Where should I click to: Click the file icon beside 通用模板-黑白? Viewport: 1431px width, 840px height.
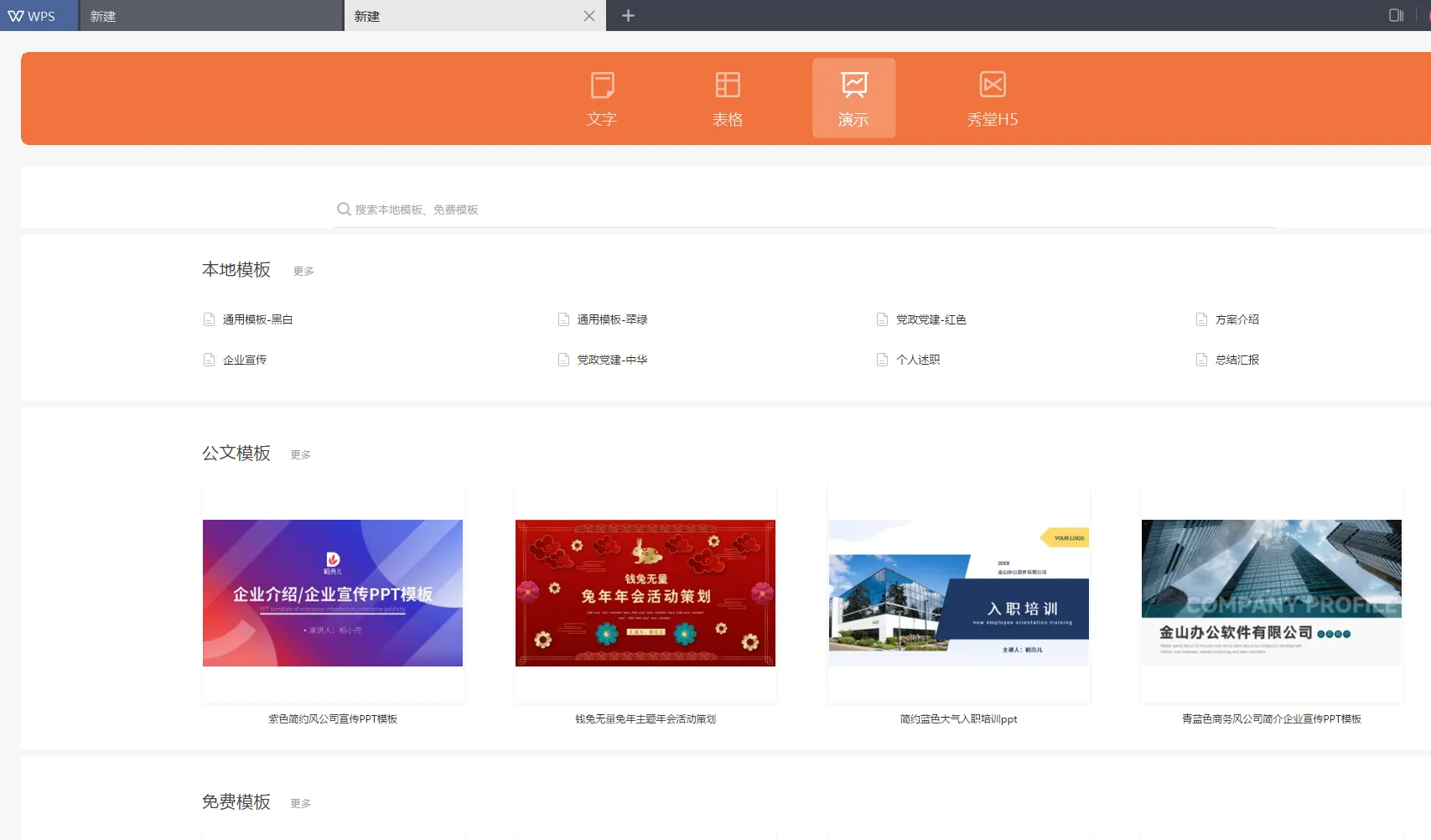point(210,319)
